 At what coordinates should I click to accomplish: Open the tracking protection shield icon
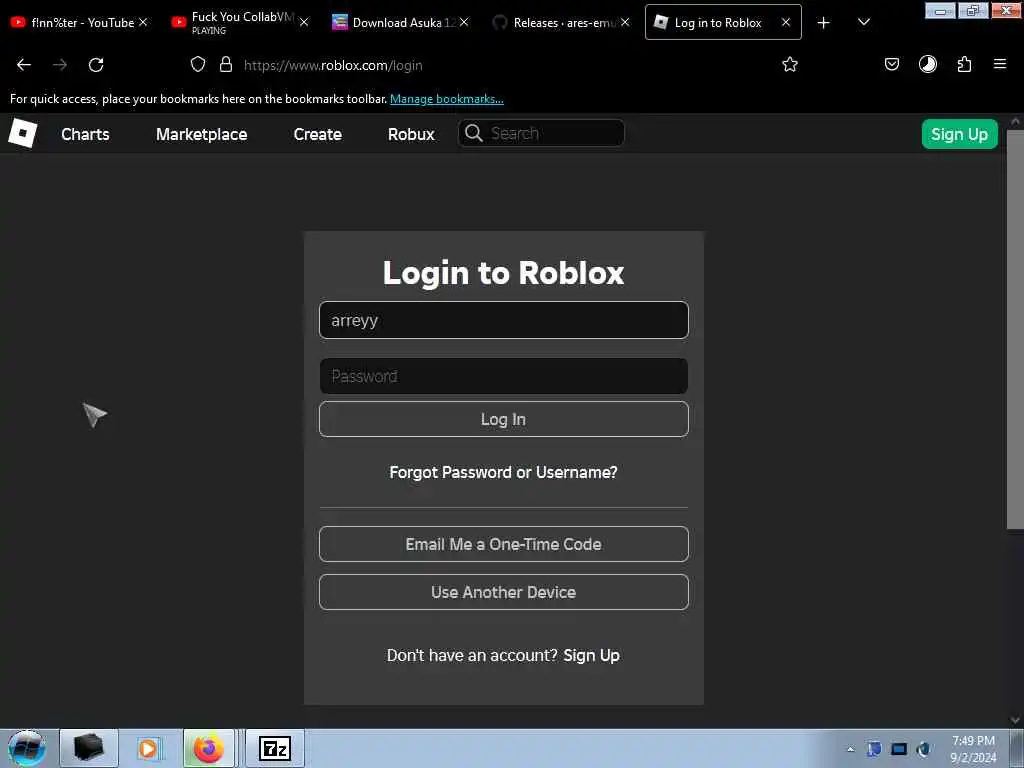point(198,64)
